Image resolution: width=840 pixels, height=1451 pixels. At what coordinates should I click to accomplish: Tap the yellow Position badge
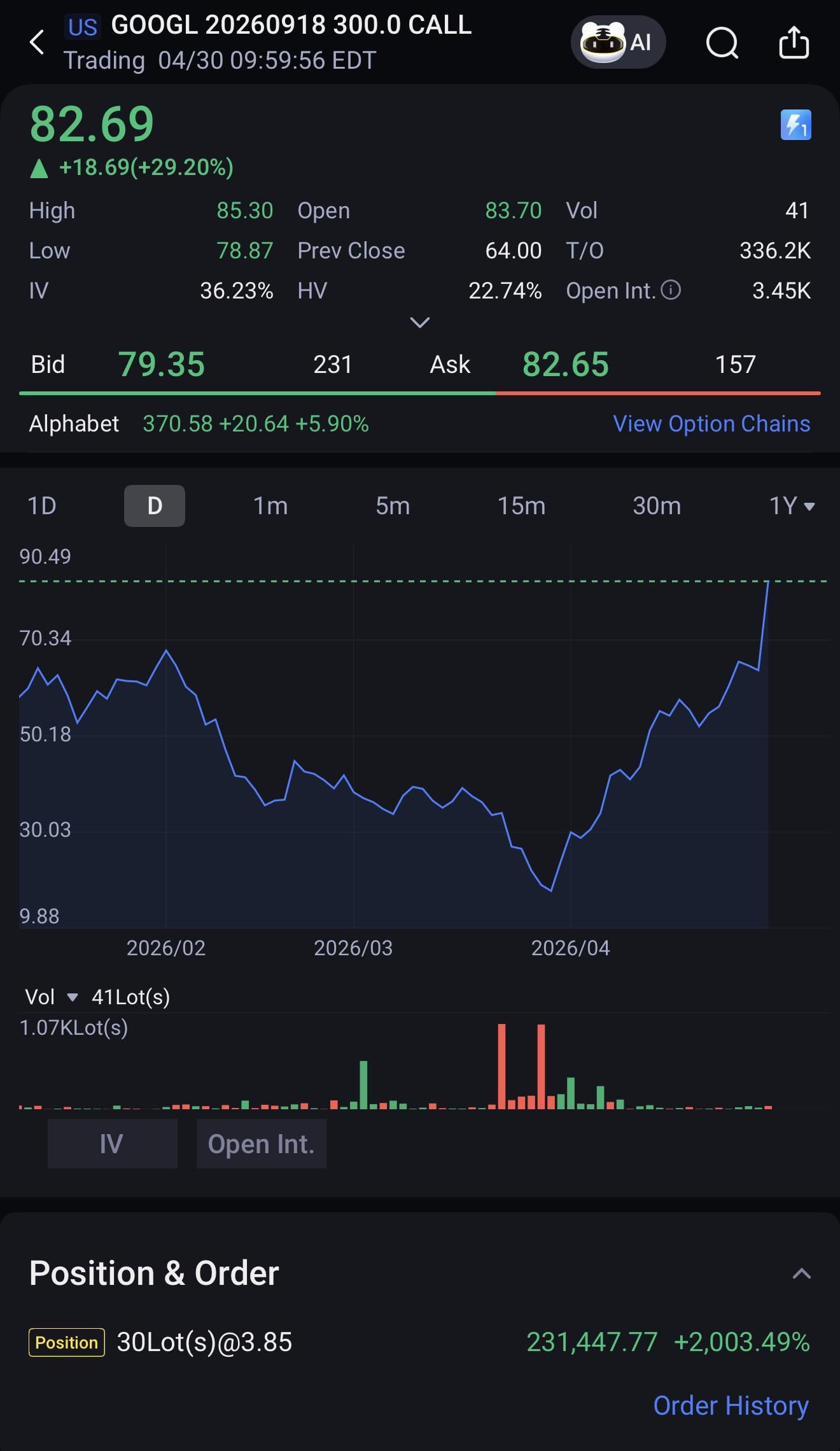click(x=67, y=1342)
